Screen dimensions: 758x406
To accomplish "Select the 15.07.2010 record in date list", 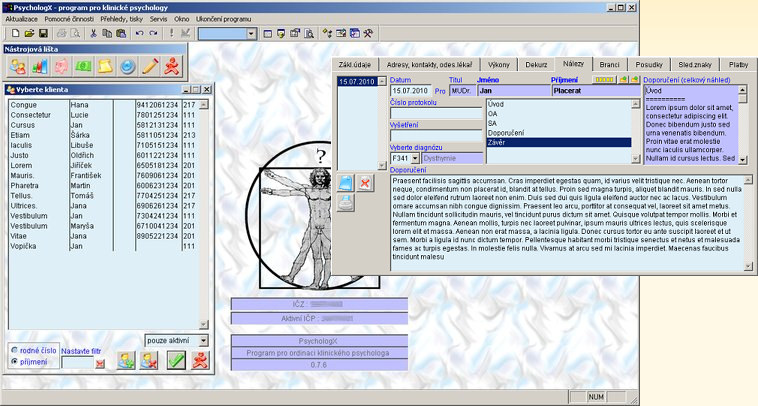I will 357,82.
